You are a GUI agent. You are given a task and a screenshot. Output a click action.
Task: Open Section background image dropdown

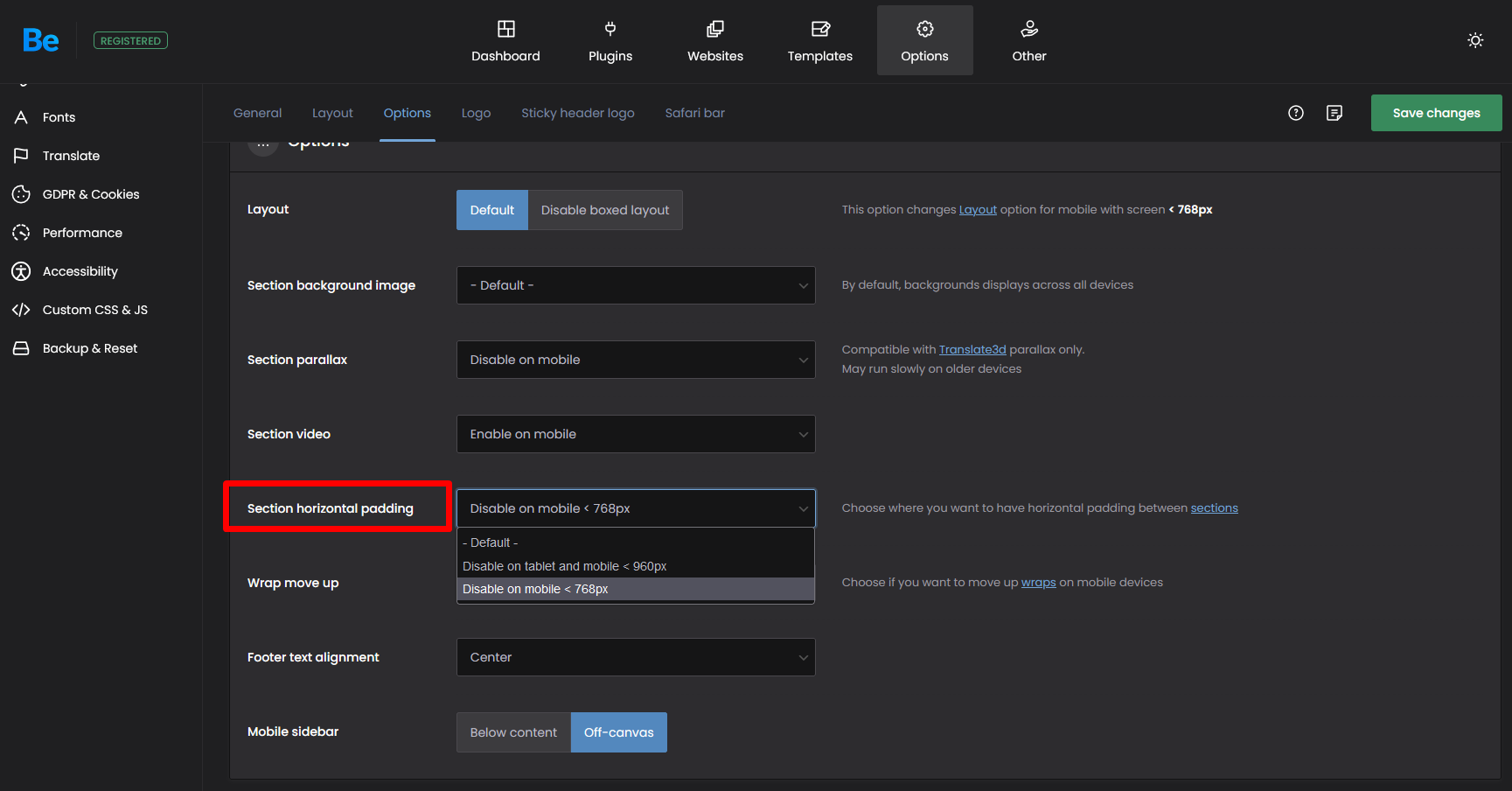(636, 285)
